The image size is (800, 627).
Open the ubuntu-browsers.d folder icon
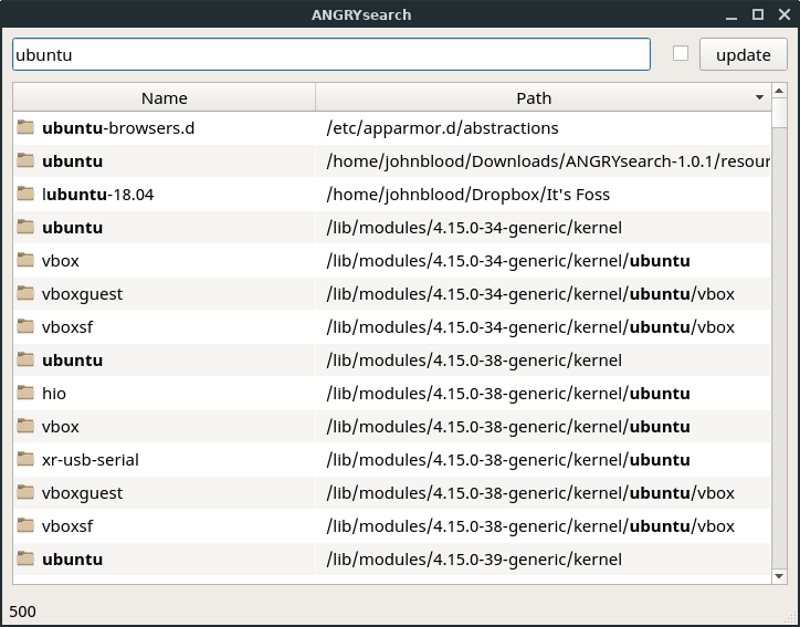(x=26, y=127)
